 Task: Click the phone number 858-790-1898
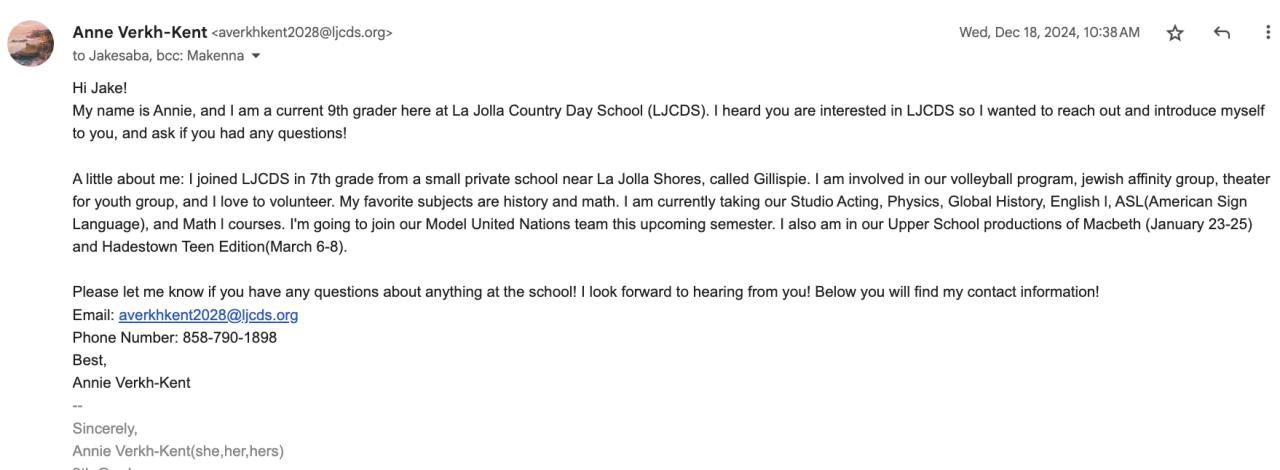229,337
